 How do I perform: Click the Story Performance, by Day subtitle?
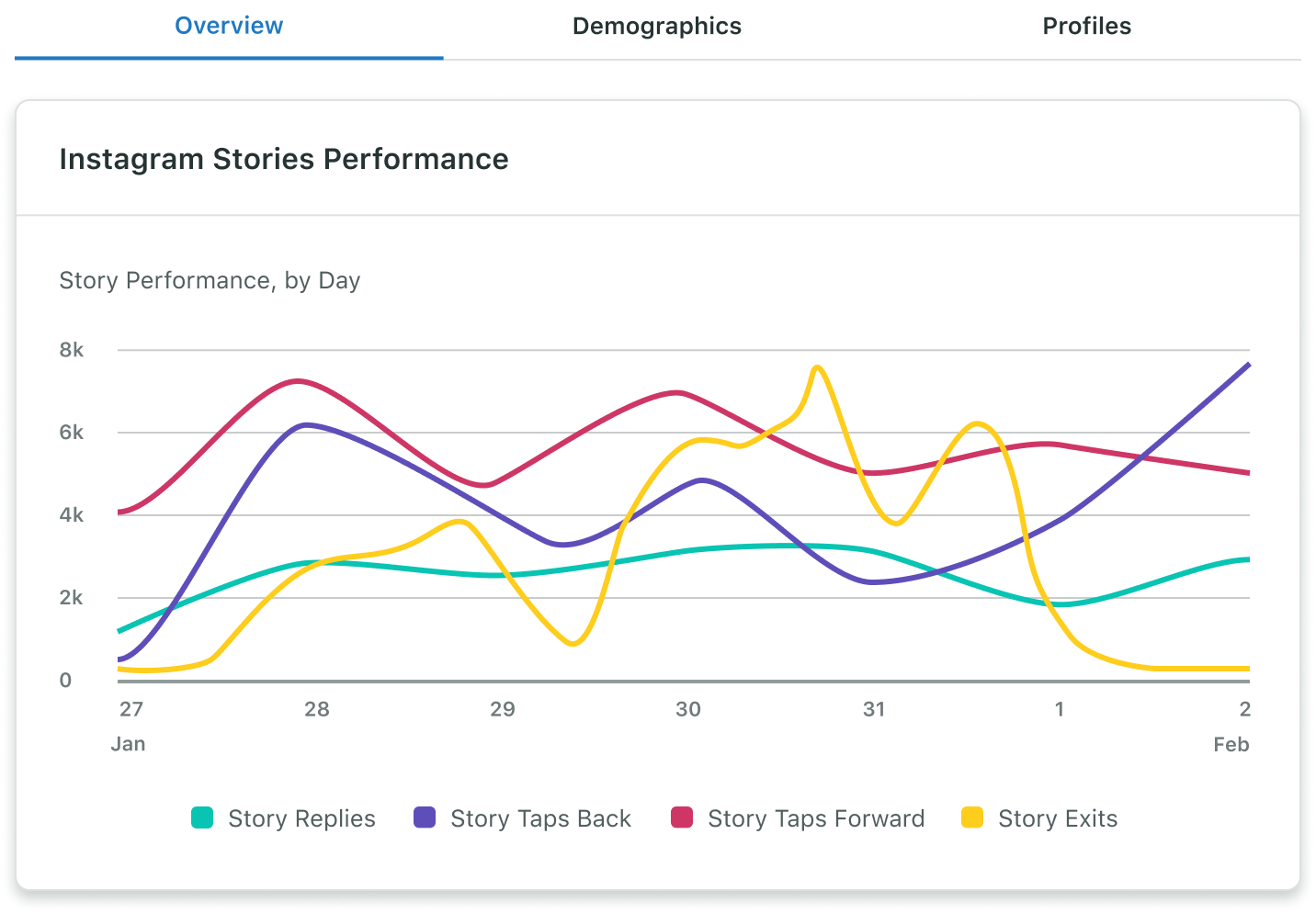point(210,280)
